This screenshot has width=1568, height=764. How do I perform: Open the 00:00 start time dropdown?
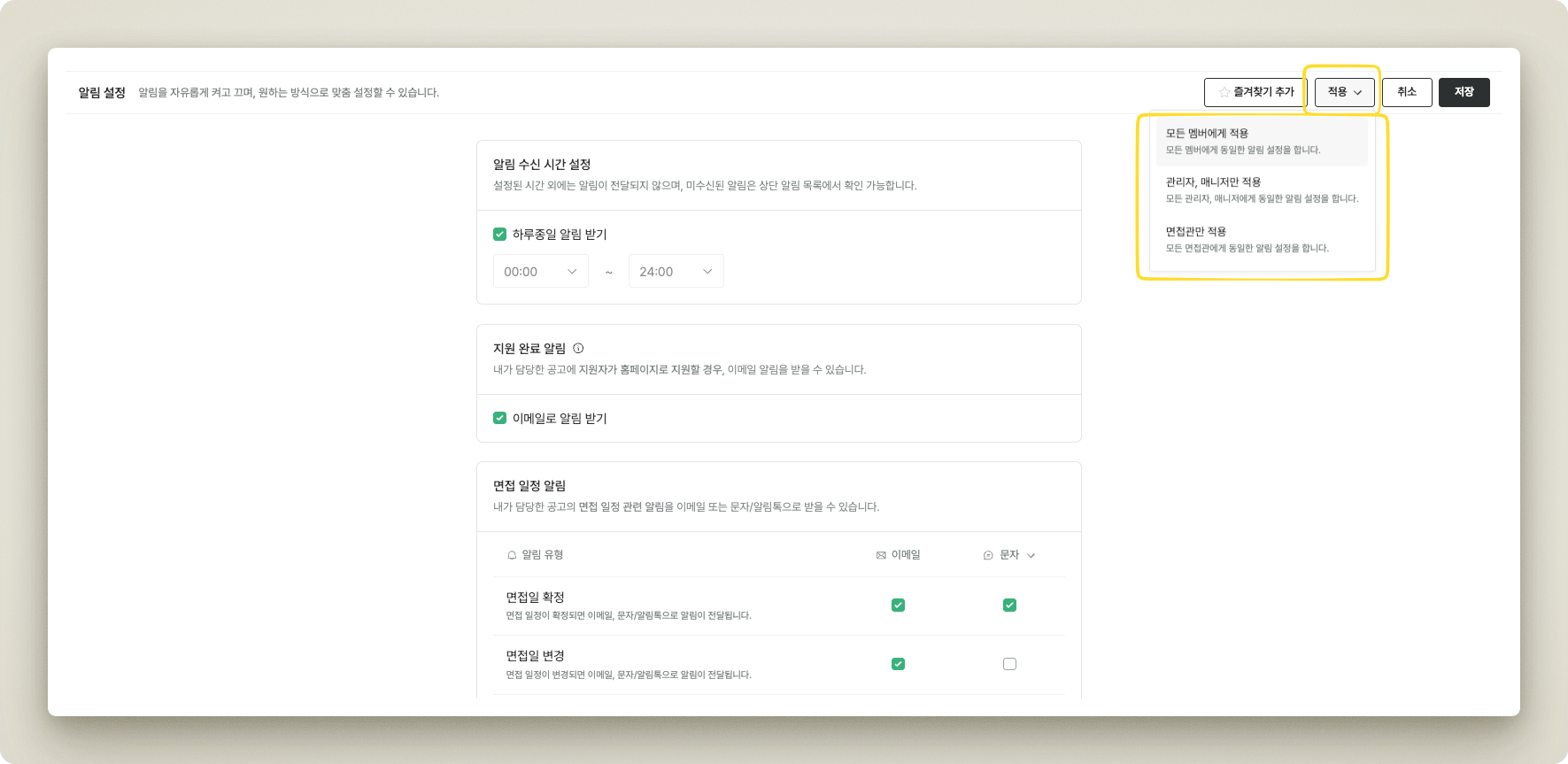[x=541, y=271]
